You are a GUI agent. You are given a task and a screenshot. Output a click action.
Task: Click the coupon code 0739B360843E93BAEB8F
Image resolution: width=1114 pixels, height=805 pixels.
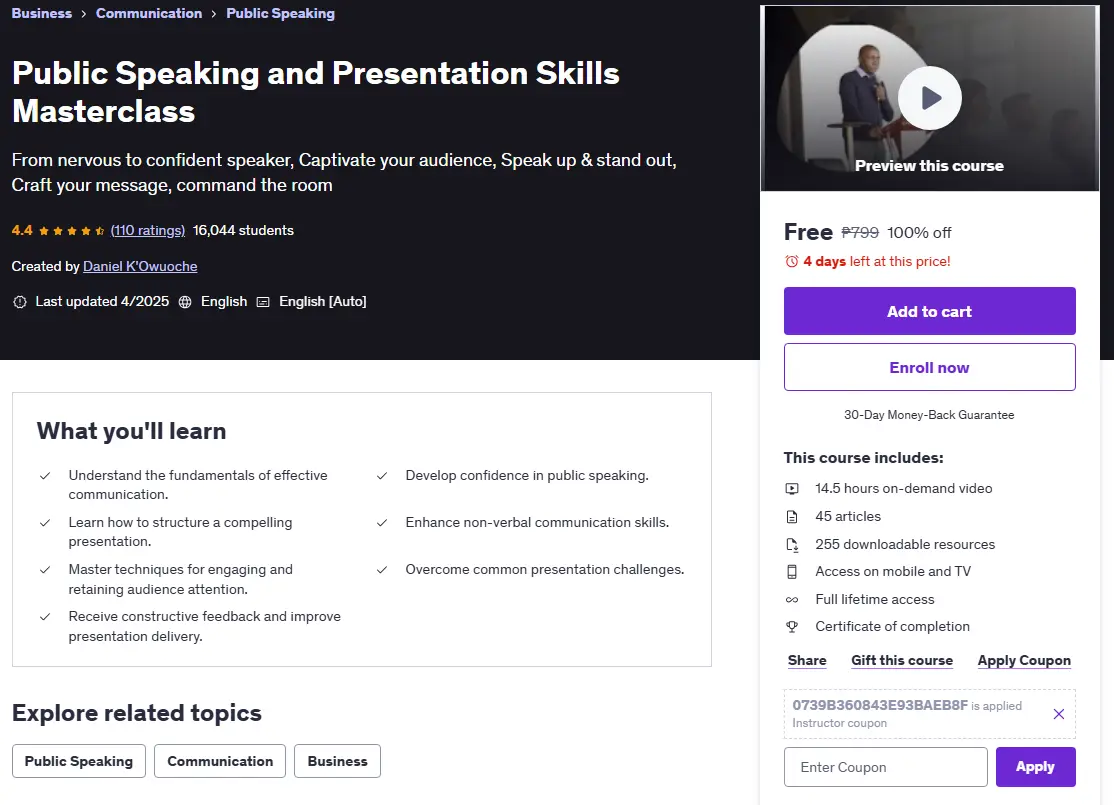[x=880, y=705]
